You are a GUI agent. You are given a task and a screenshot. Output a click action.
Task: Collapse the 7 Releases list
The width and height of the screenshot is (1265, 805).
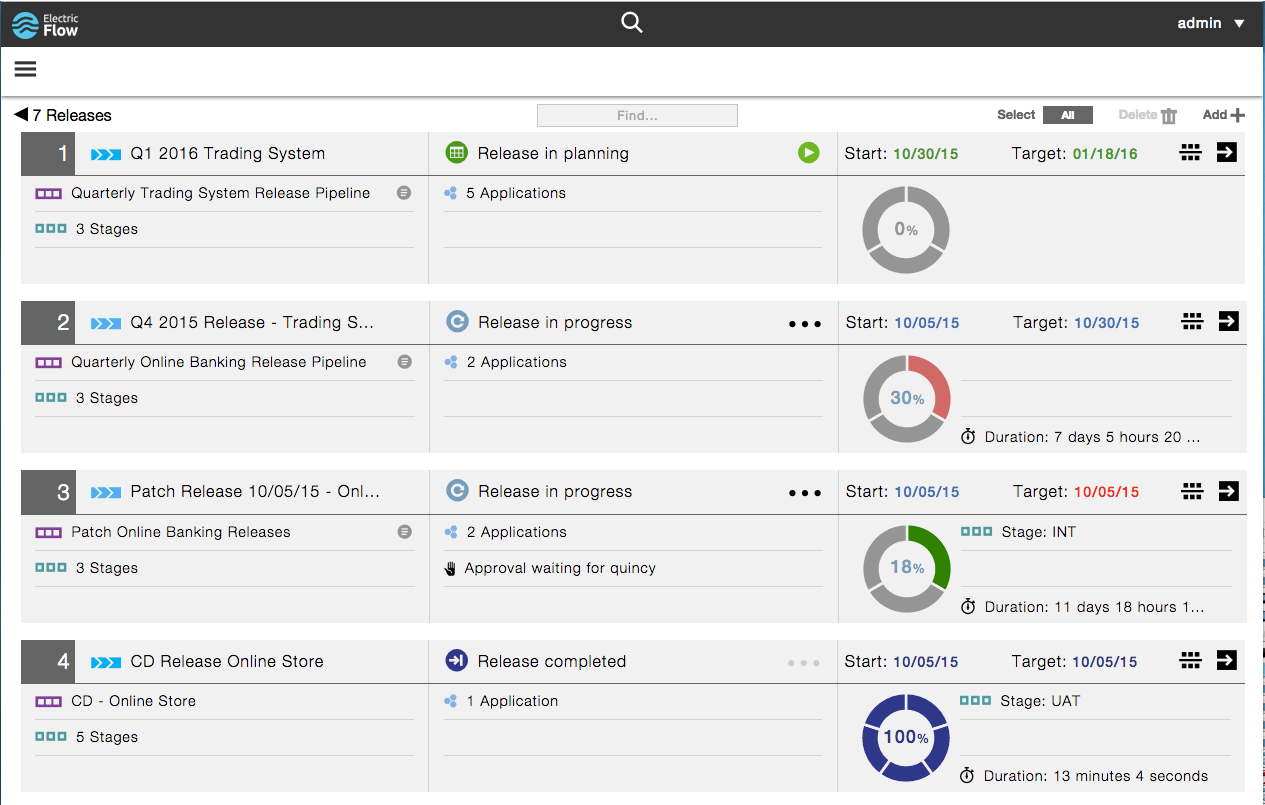[x=21, y=115]
